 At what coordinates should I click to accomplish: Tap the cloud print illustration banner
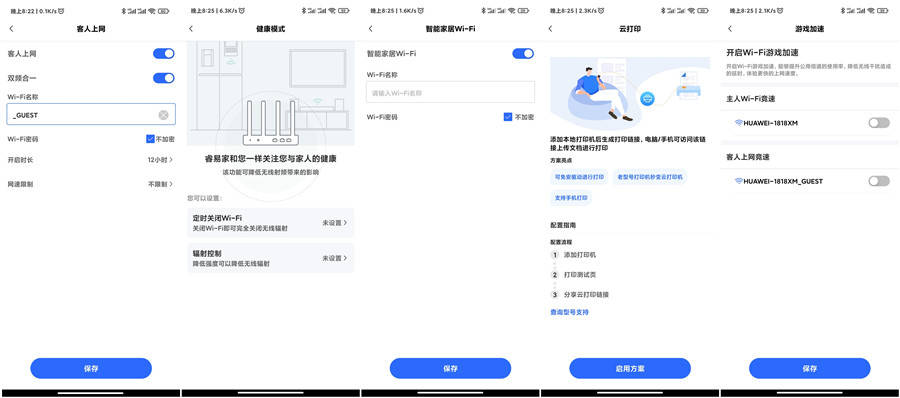[630, 93]
